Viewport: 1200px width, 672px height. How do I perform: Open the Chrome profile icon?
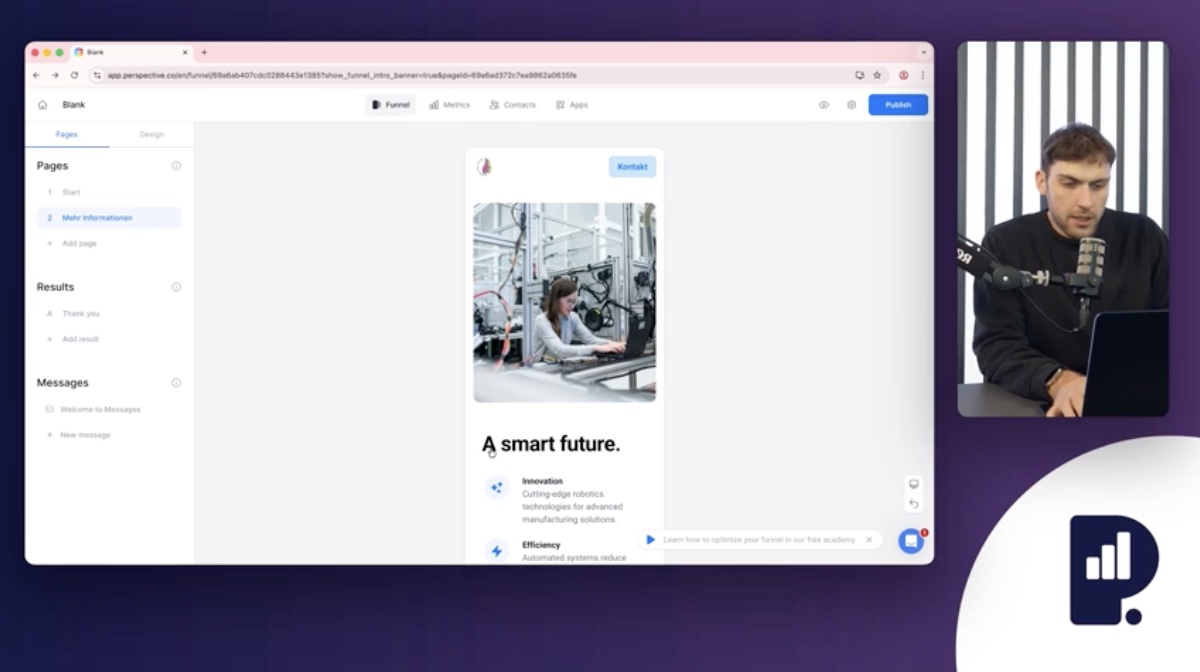(904, 75)
